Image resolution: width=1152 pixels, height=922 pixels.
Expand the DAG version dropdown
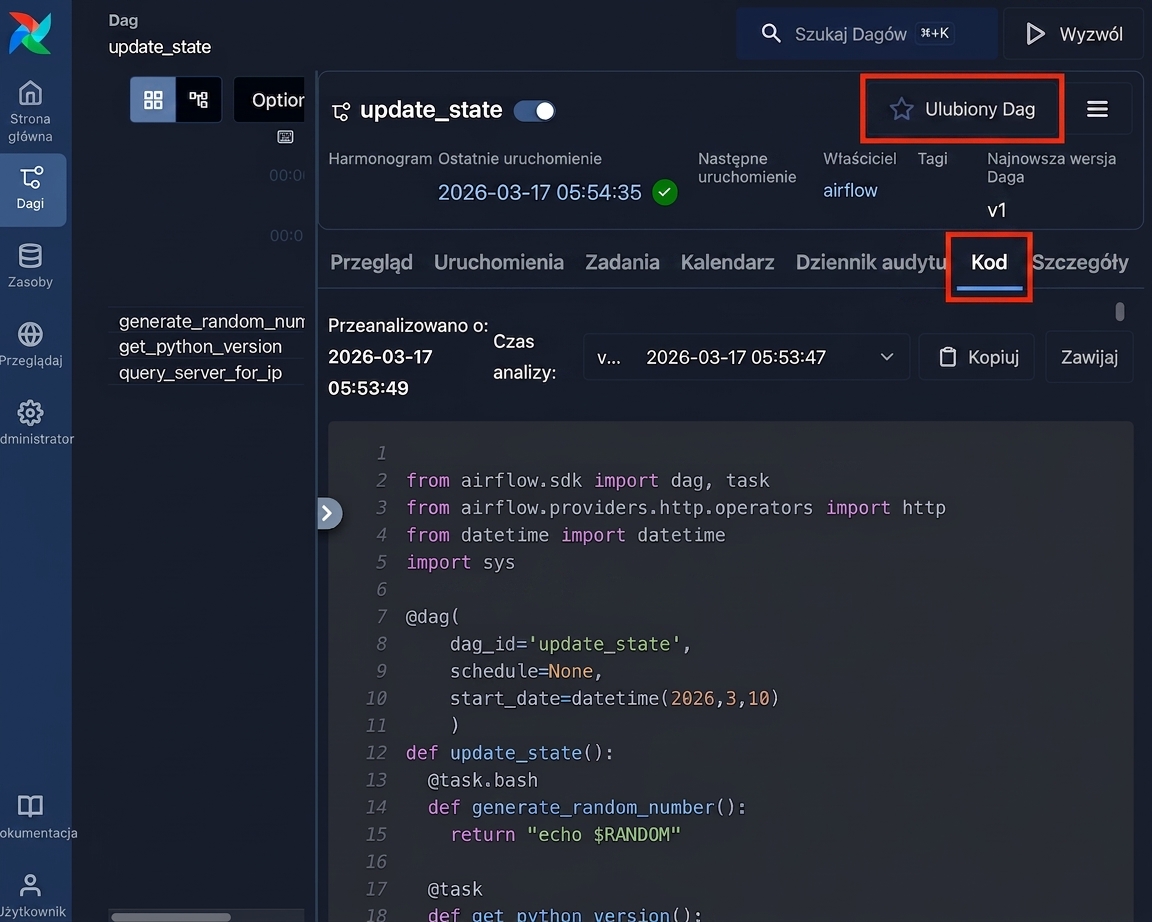746,357
